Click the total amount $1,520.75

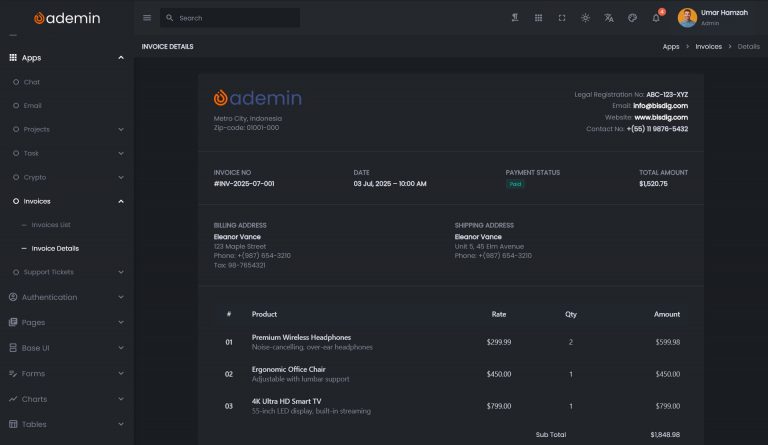coord(653,184)
